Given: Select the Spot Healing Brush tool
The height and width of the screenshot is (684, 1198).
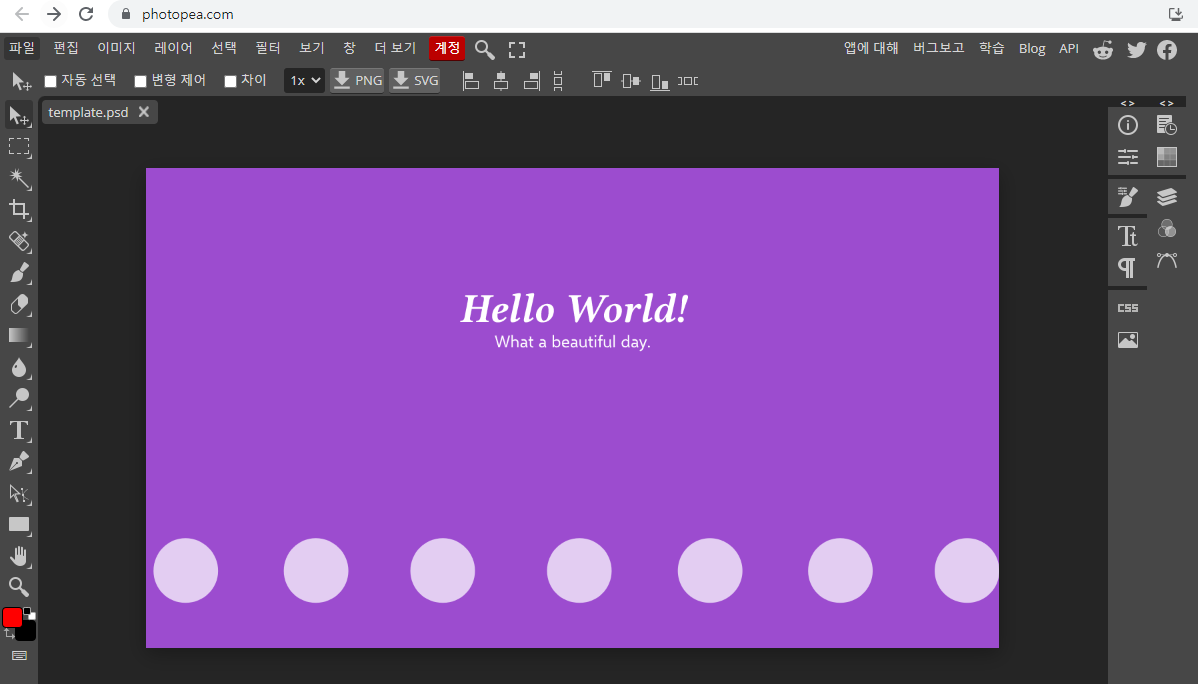Looking at the screenshot, I should [19, 242].
